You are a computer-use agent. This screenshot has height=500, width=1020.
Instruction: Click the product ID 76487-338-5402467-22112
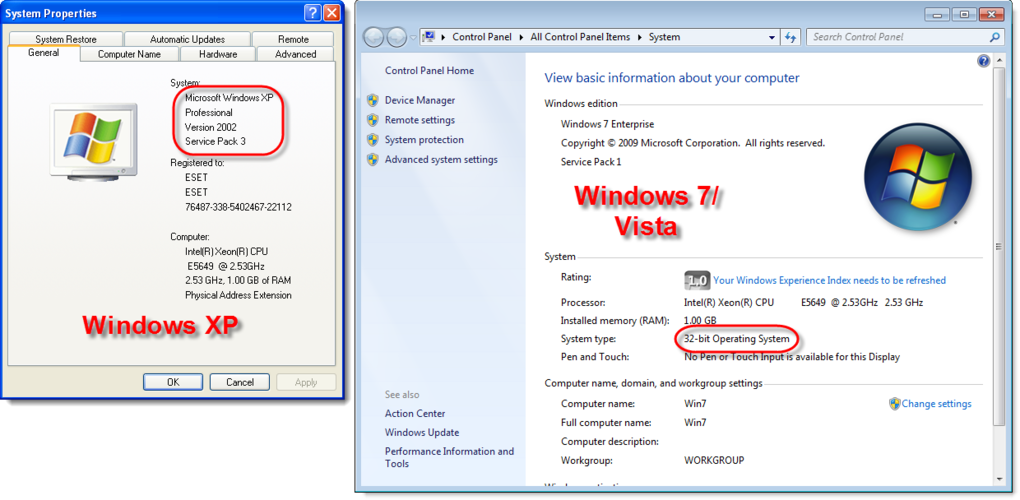(x=238, y=207)
